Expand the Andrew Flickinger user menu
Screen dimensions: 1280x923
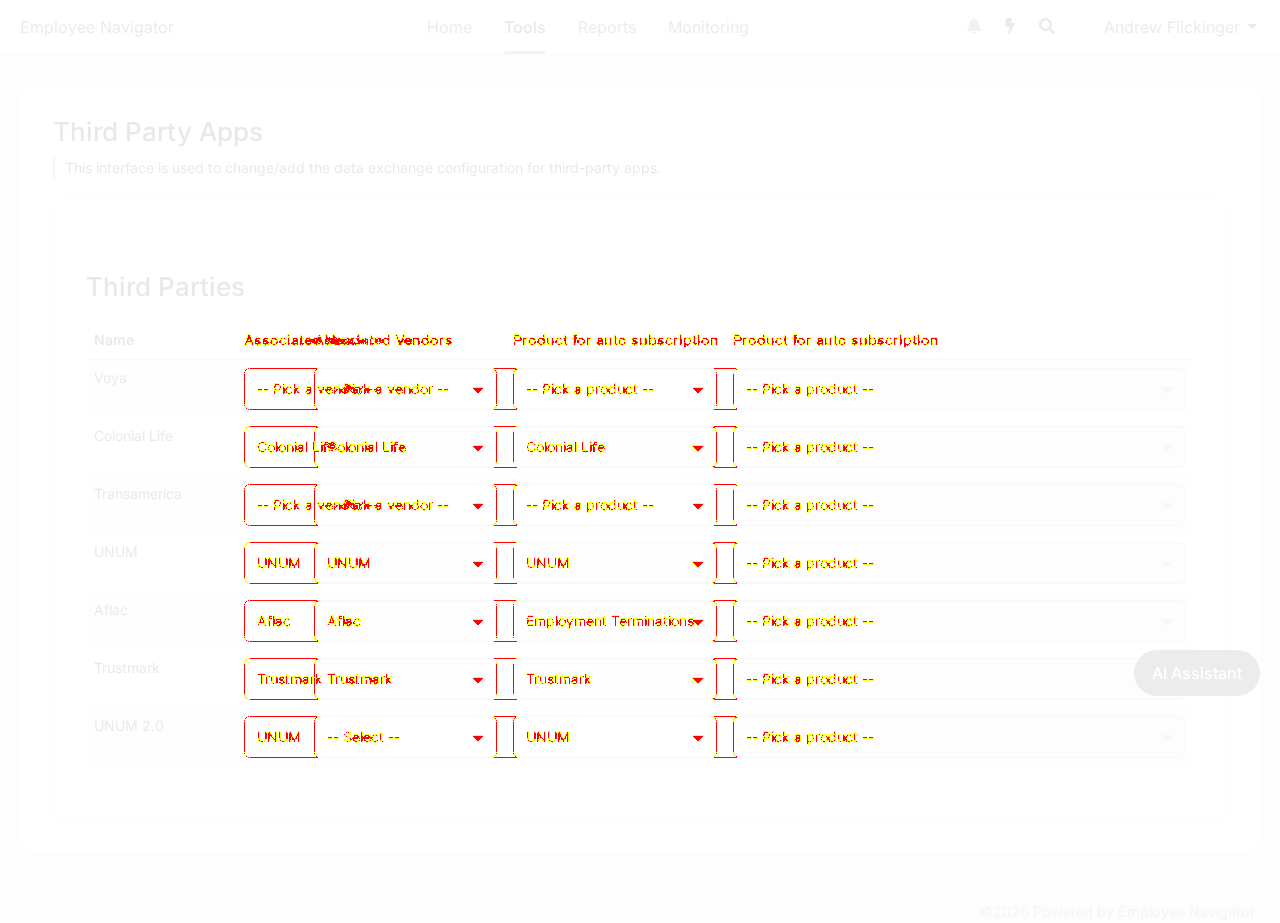(1180, 27)
